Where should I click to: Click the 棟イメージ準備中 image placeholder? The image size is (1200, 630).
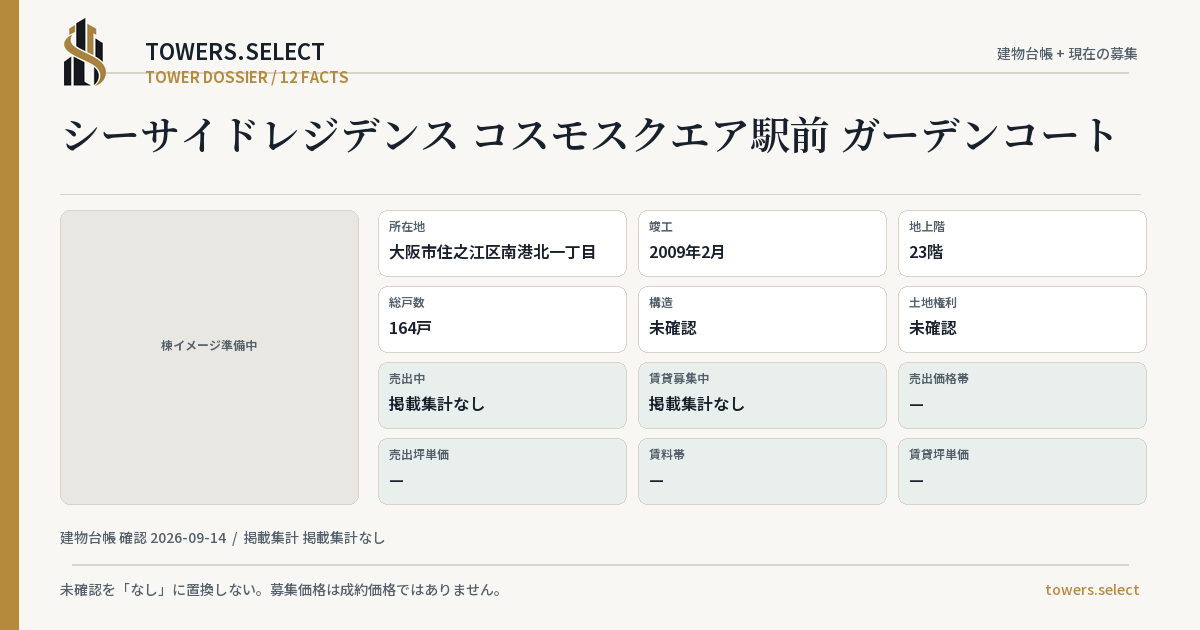209,357
